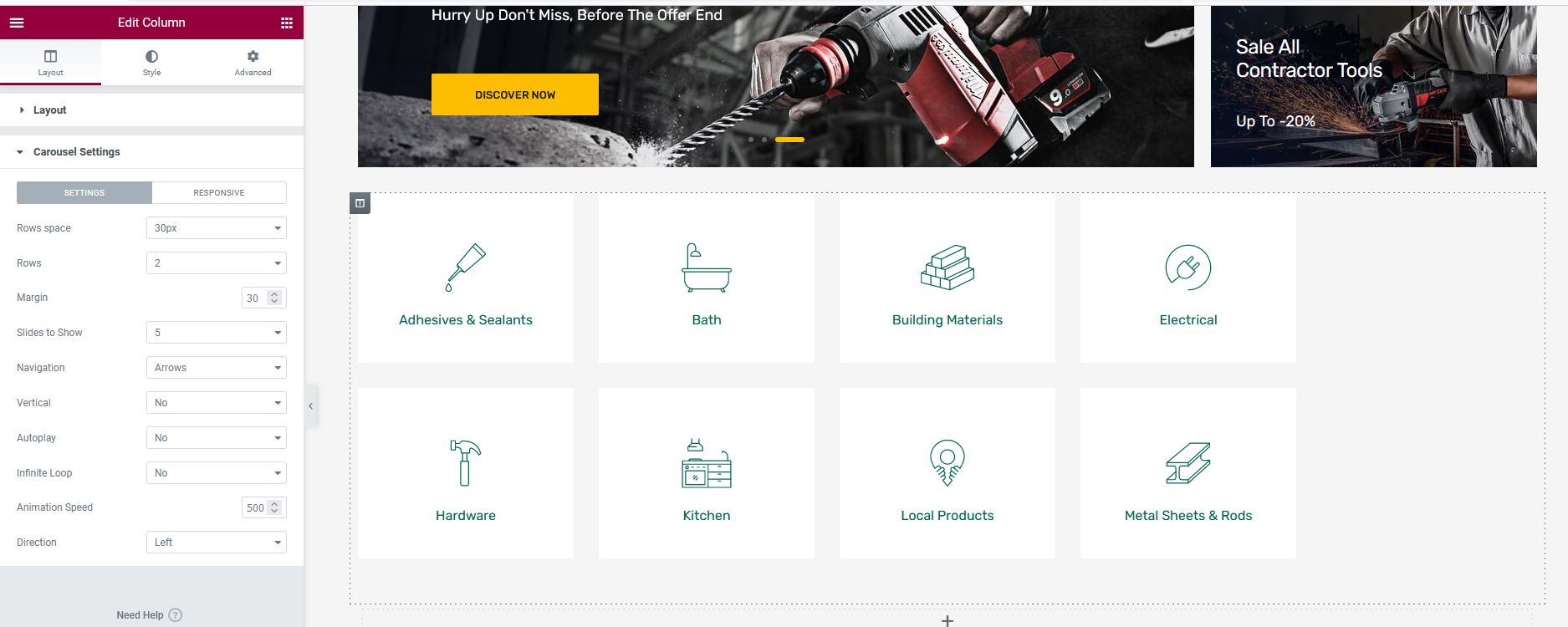Expand the Layout section
Image resolution: width=1568 pixels, height=627 pixels.
click(151, 110)
